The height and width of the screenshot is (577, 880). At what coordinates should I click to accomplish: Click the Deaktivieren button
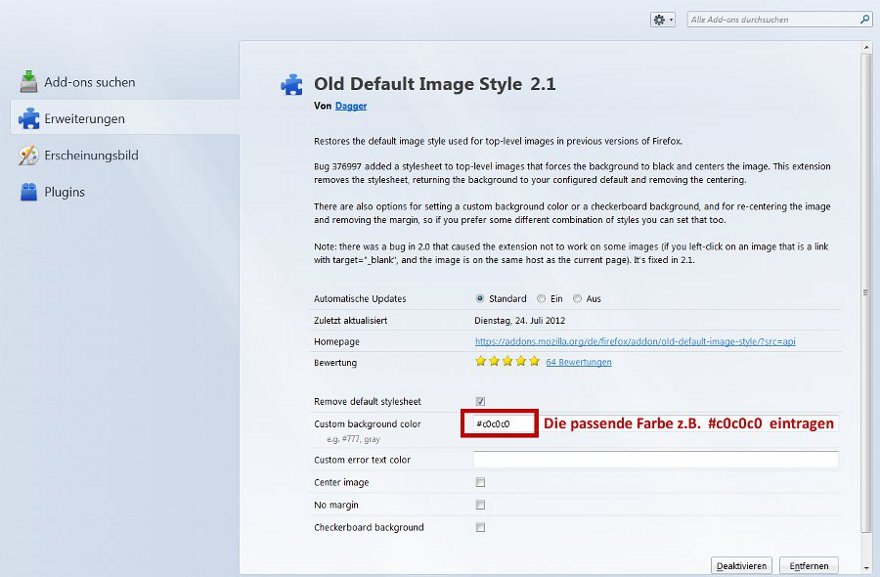click(741, 566)
